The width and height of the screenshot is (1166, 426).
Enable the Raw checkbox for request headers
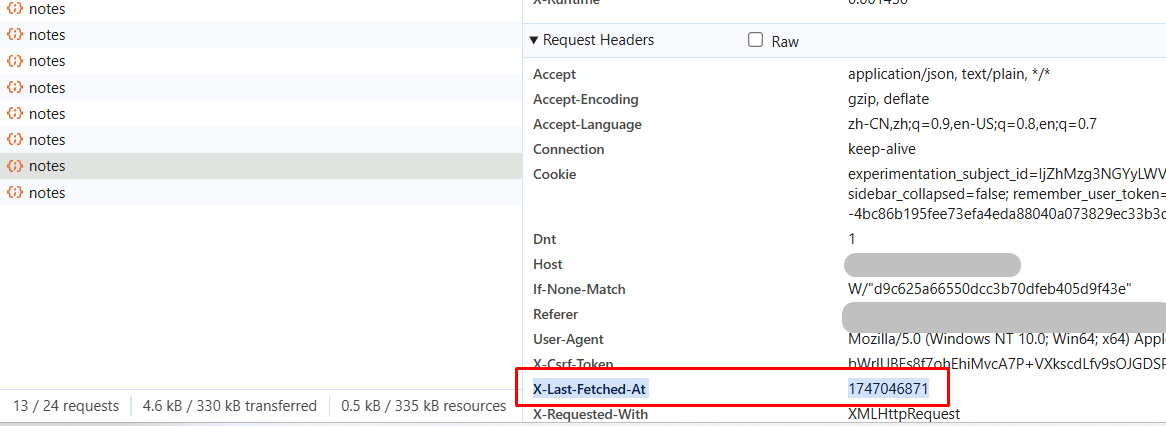click(x=756, y=41)
